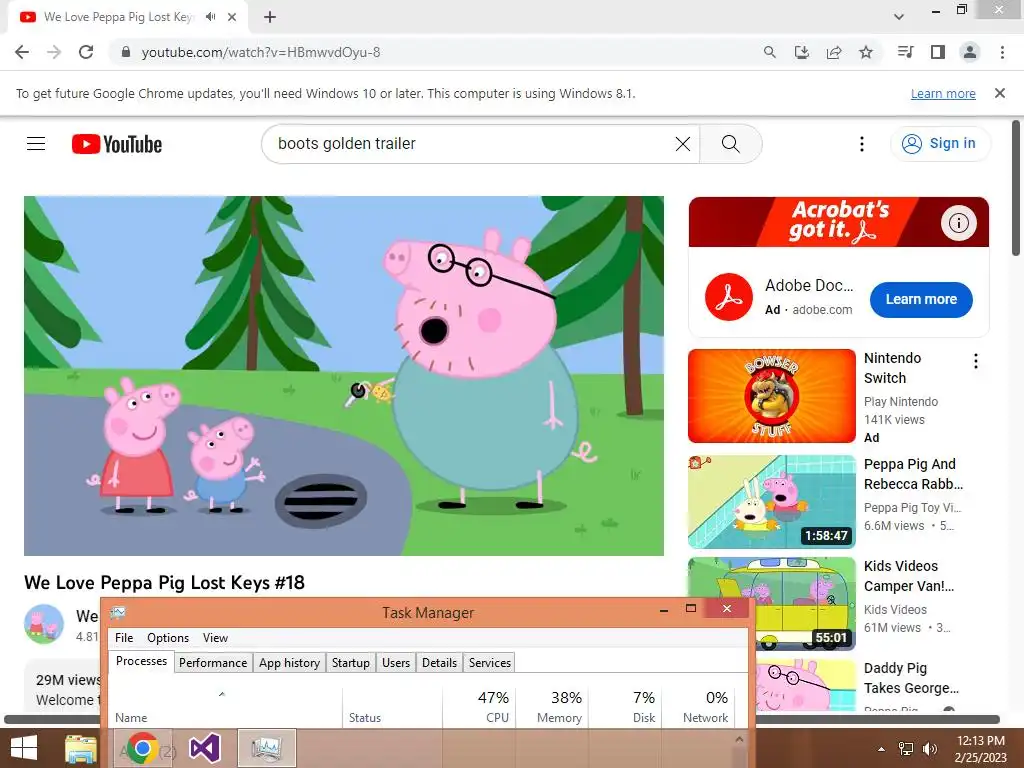The height and width of the screenshot is (768, 1024).
Task: Sort processes by Disk column
Action: tap(626, 707)
